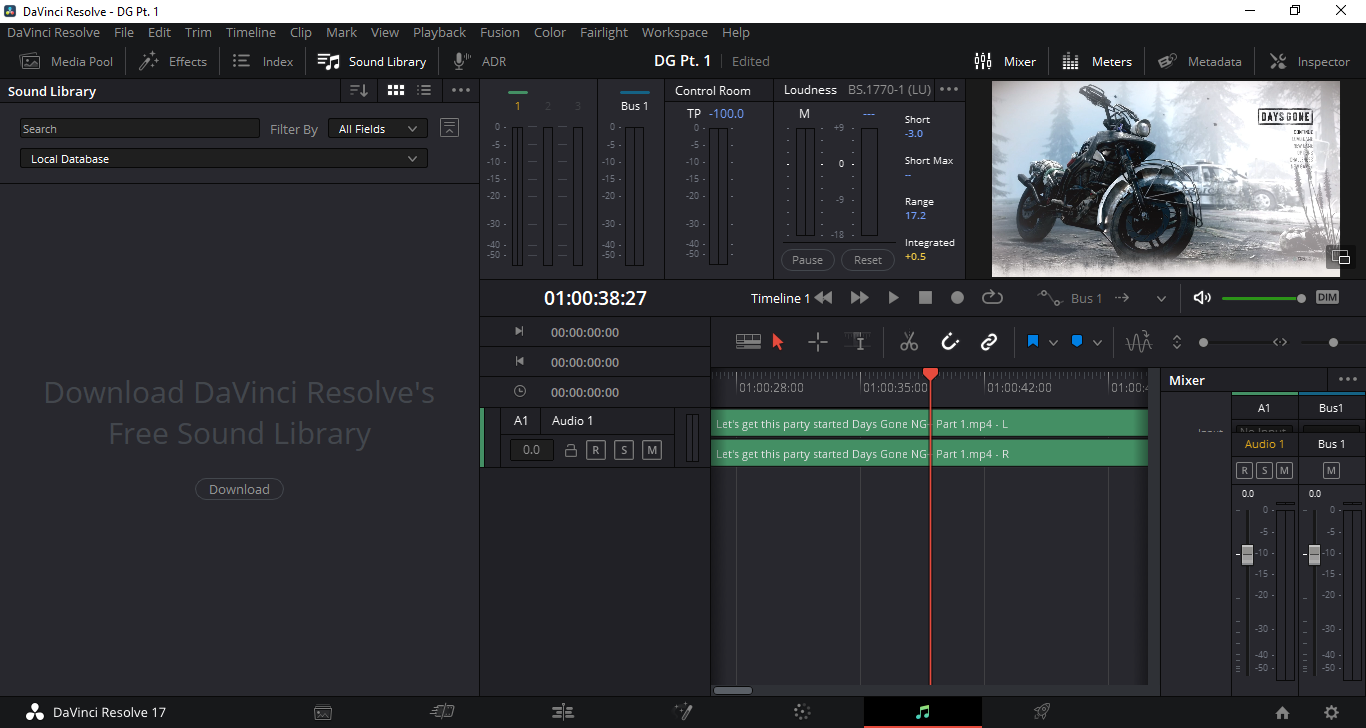Viewport: 1366px width, 728px height.
Task: Click the A1 track volume field
Action: tap(531, 450)
